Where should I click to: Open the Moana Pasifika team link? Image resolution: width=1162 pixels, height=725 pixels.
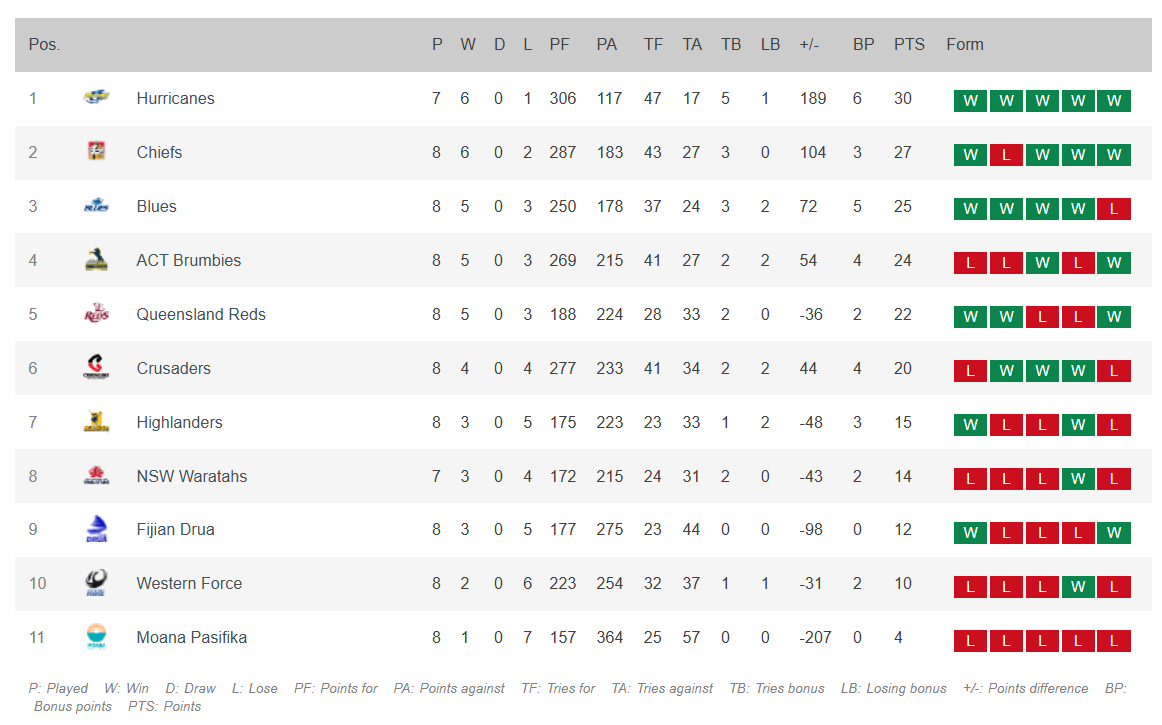192,637
